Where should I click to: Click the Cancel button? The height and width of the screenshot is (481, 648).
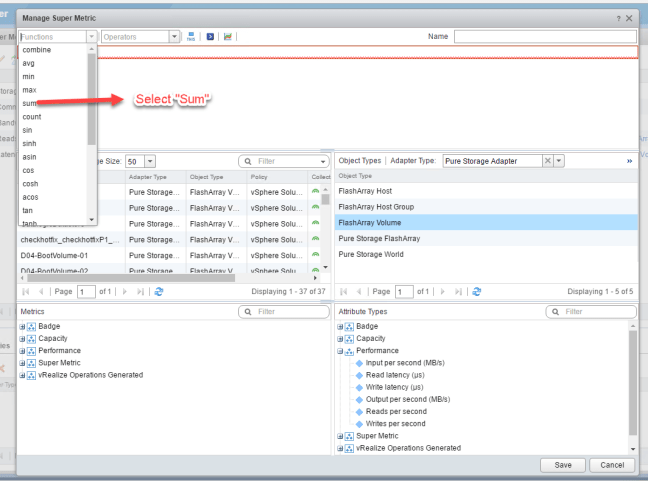point(611,466)
